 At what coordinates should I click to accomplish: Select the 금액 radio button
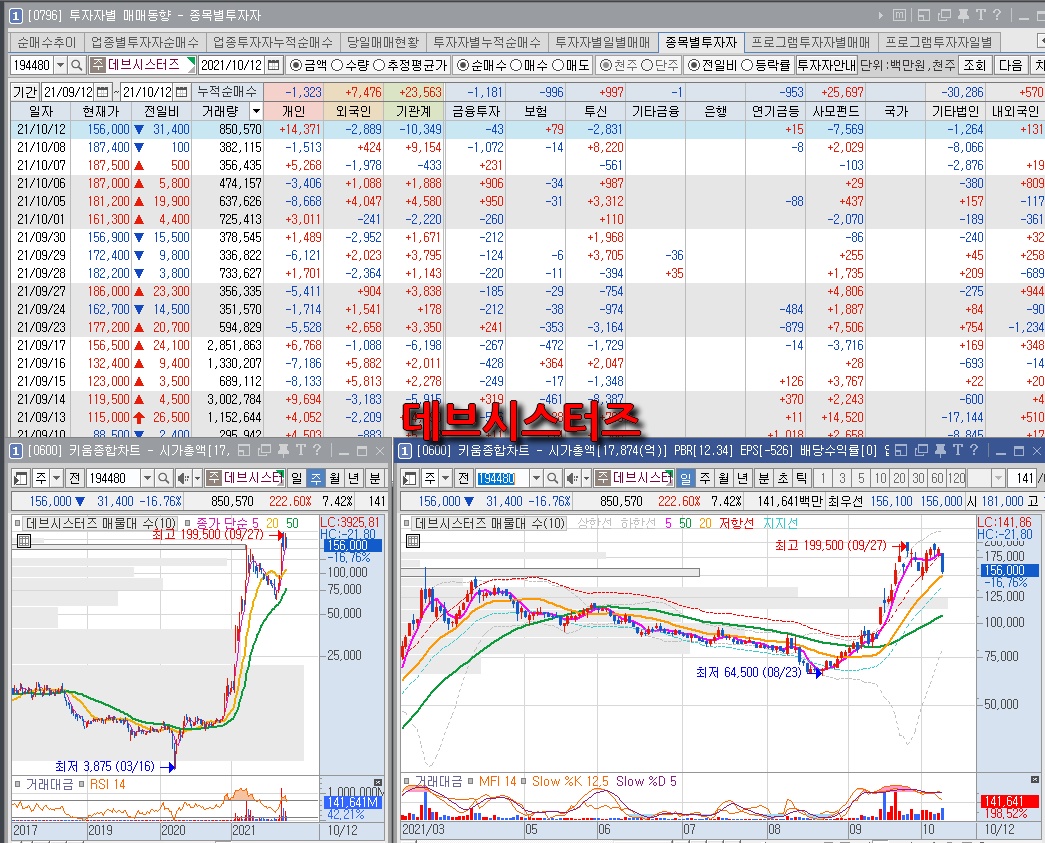point(297,65)
